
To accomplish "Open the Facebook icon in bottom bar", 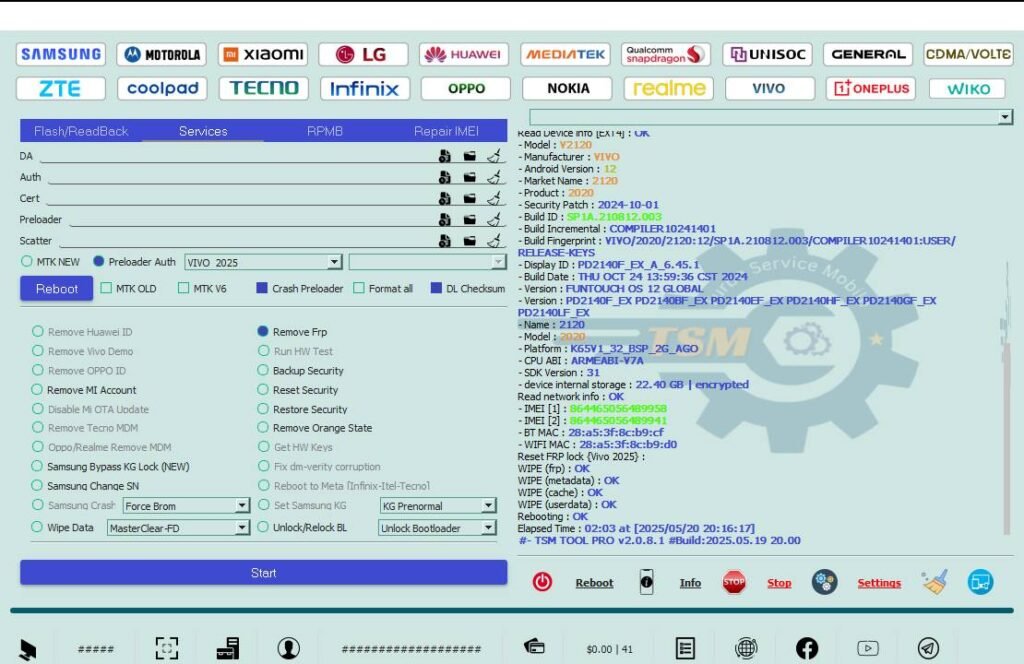I will click(x=807, y=648).
